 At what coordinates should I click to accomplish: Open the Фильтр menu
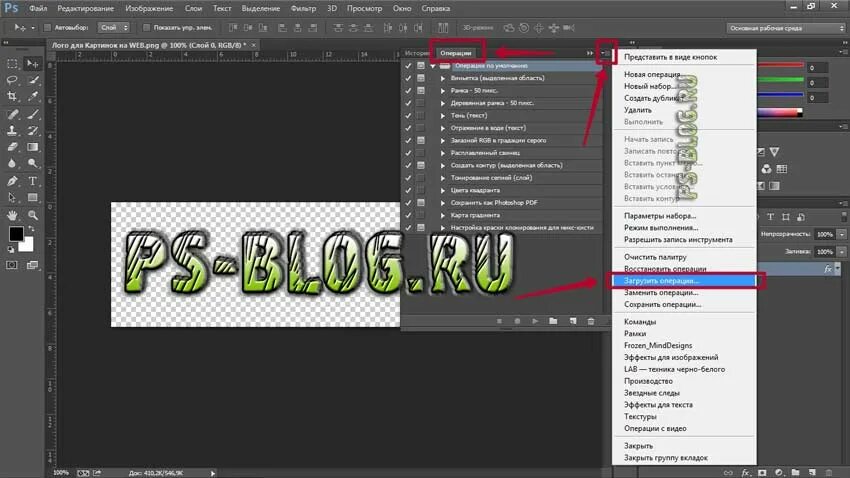(303, 8)
